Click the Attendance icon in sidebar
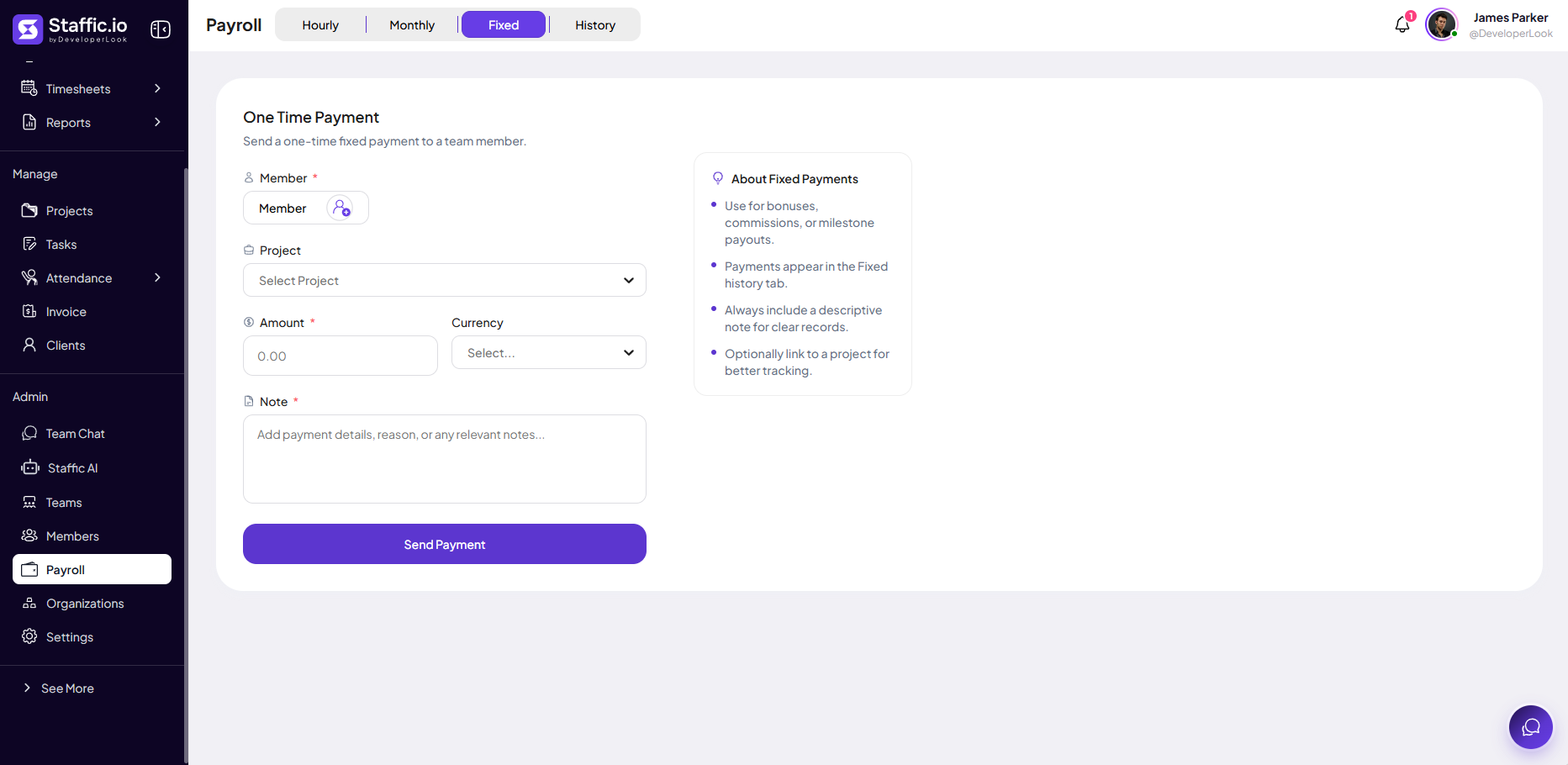1568x765 pixels. (29, 277)
